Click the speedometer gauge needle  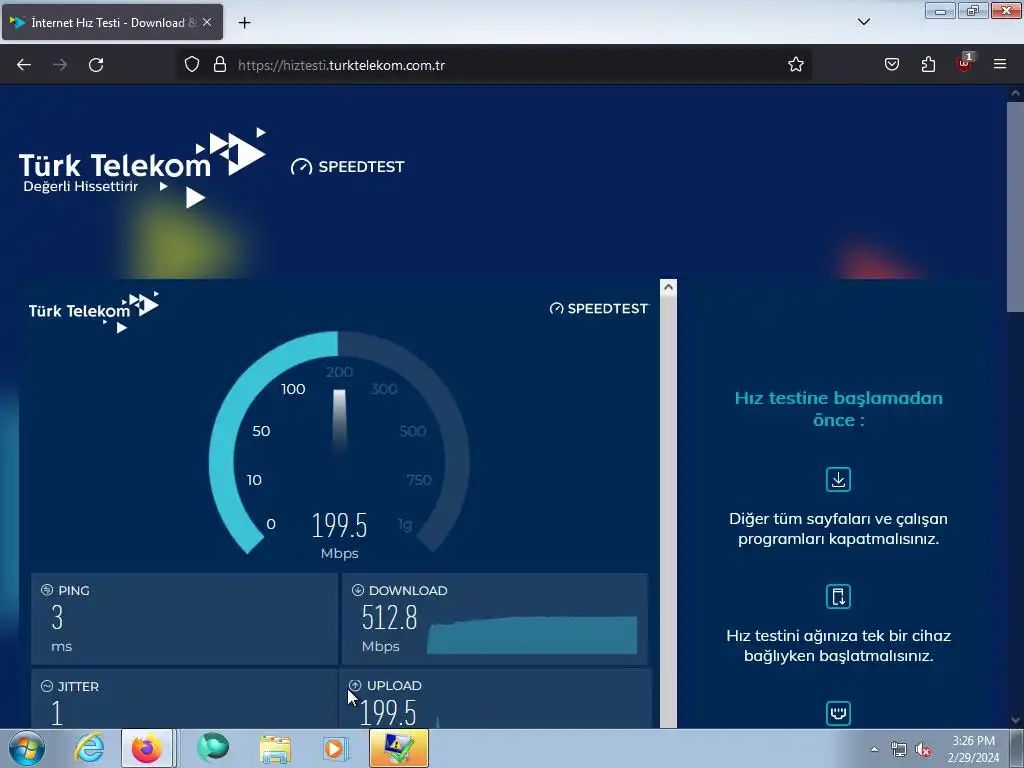(340, 421)
